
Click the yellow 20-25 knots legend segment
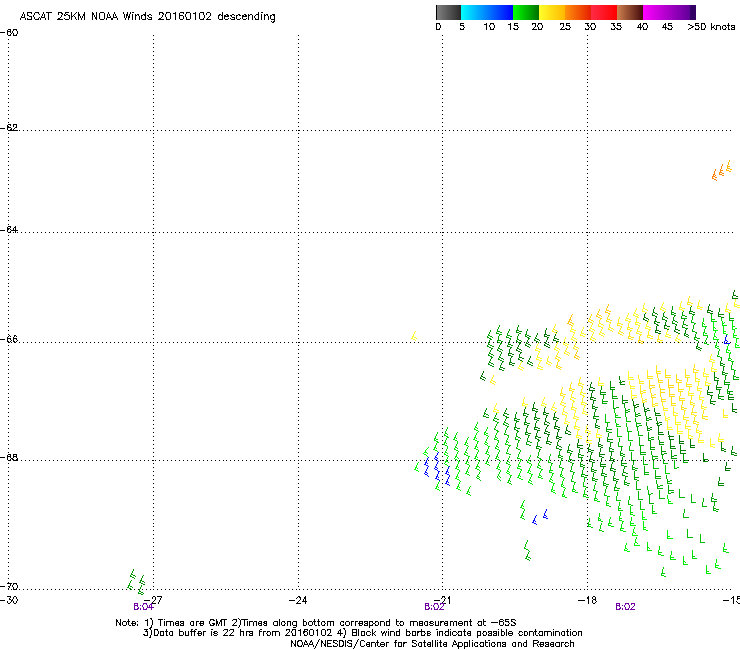pyautogui.click(x=552, y=12)
